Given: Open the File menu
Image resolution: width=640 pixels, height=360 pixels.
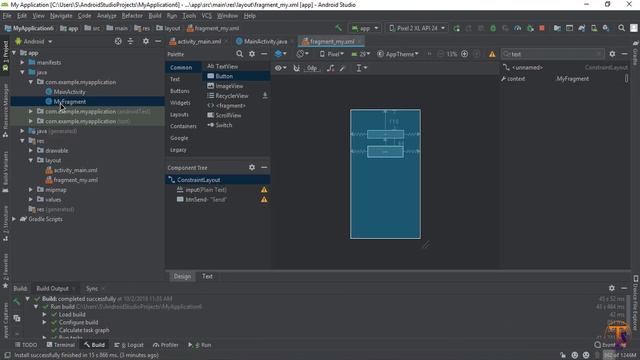Looking at the screenshot, I should [7, 16].
